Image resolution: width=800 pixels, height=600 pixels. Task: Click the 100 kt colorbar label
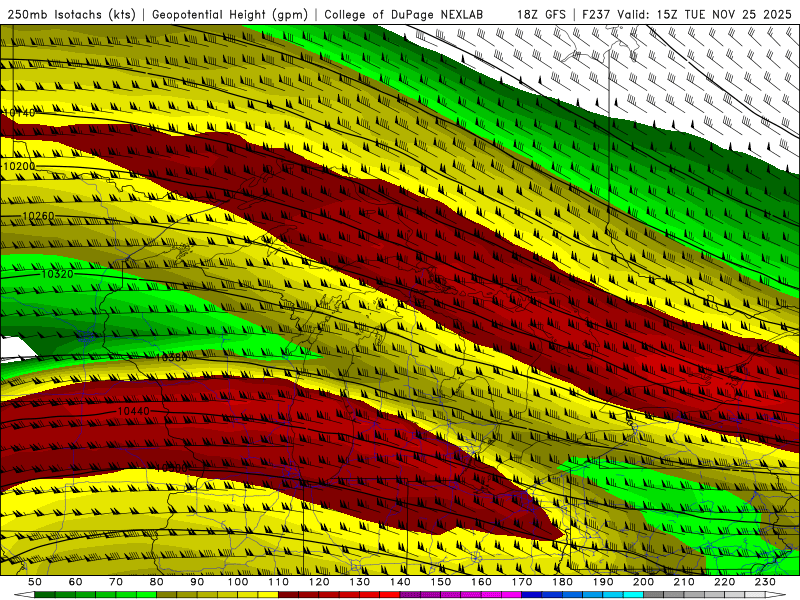pos(238,582)
